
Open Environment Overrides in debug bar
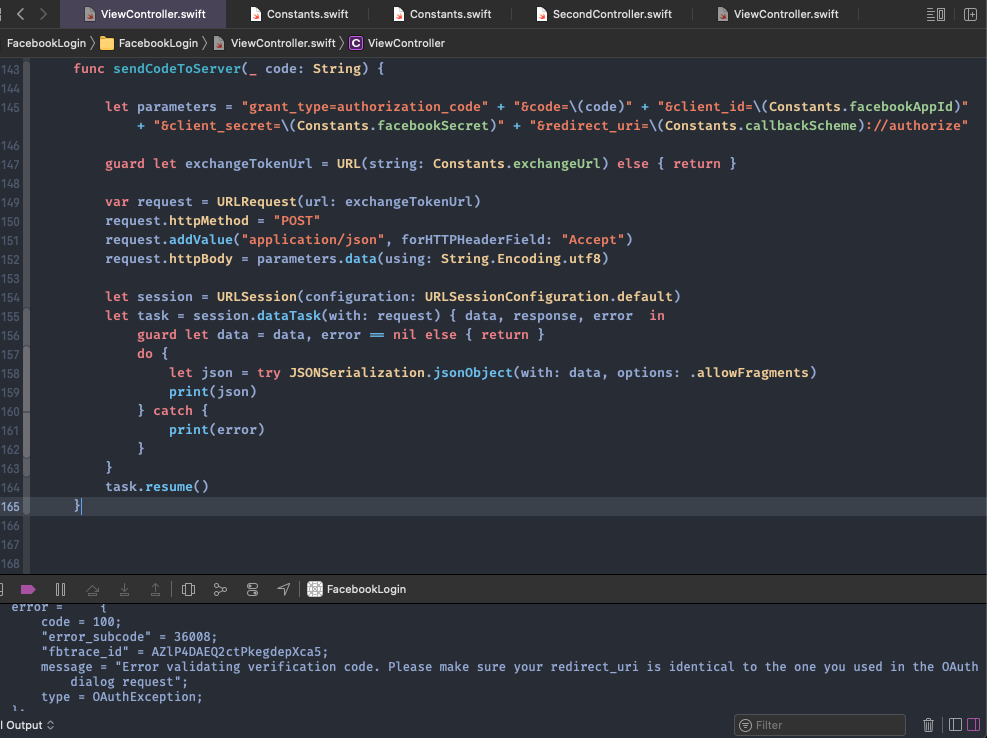click(x=252, y=589)
